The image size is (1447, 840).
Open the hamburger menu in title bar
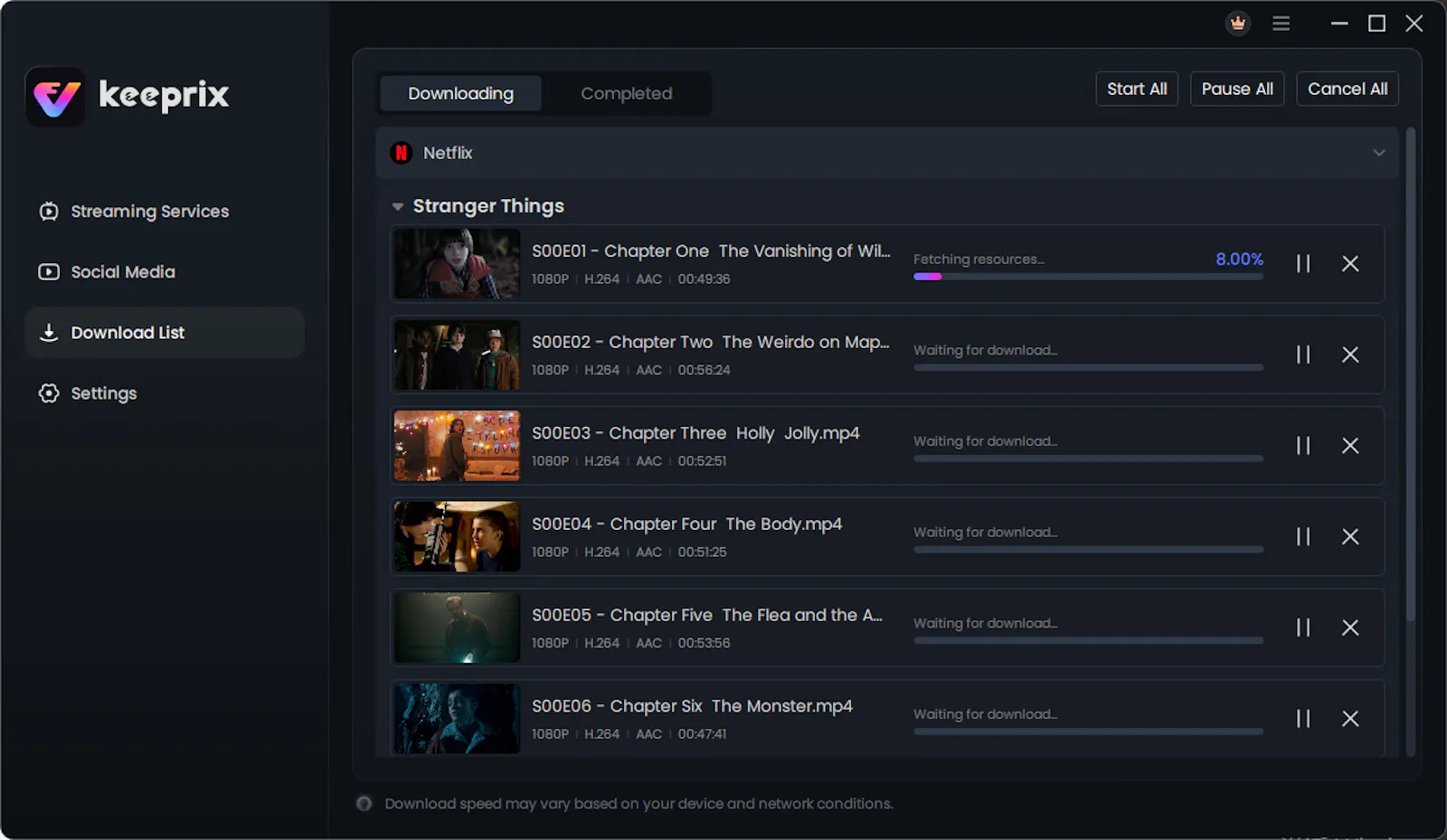click(x=1281, y=24)
